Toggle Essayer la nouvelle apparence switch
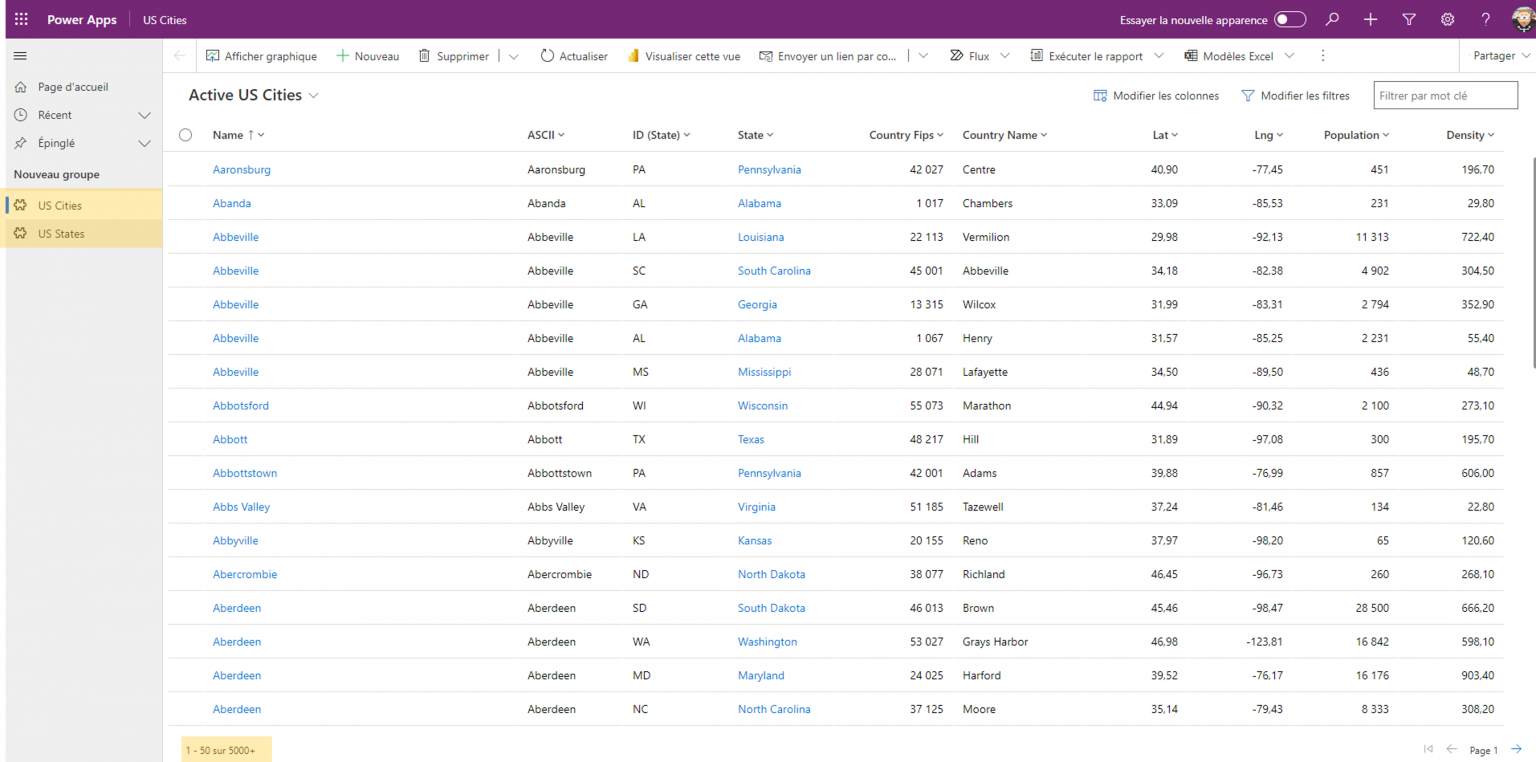The image size is (1536, 762). (x=1290, y=19)
